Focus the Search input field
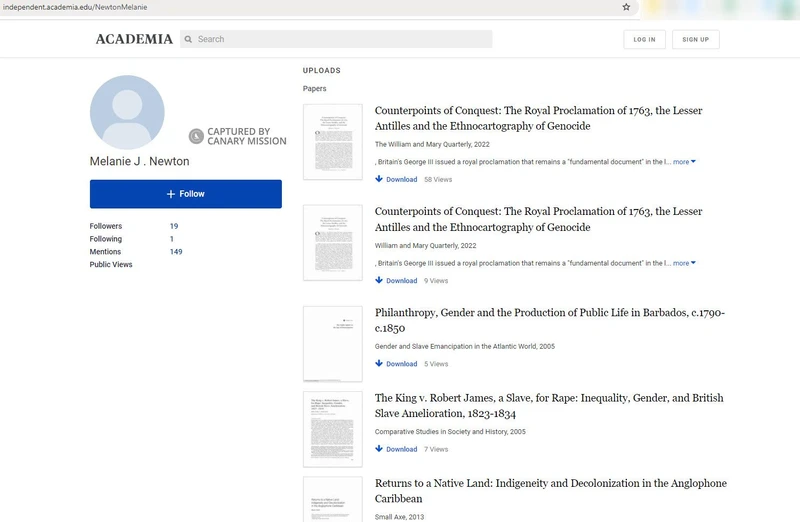Image resolution: width=800 pixels, height=522 pixels. pyautogui.click(x=336, y=39)
